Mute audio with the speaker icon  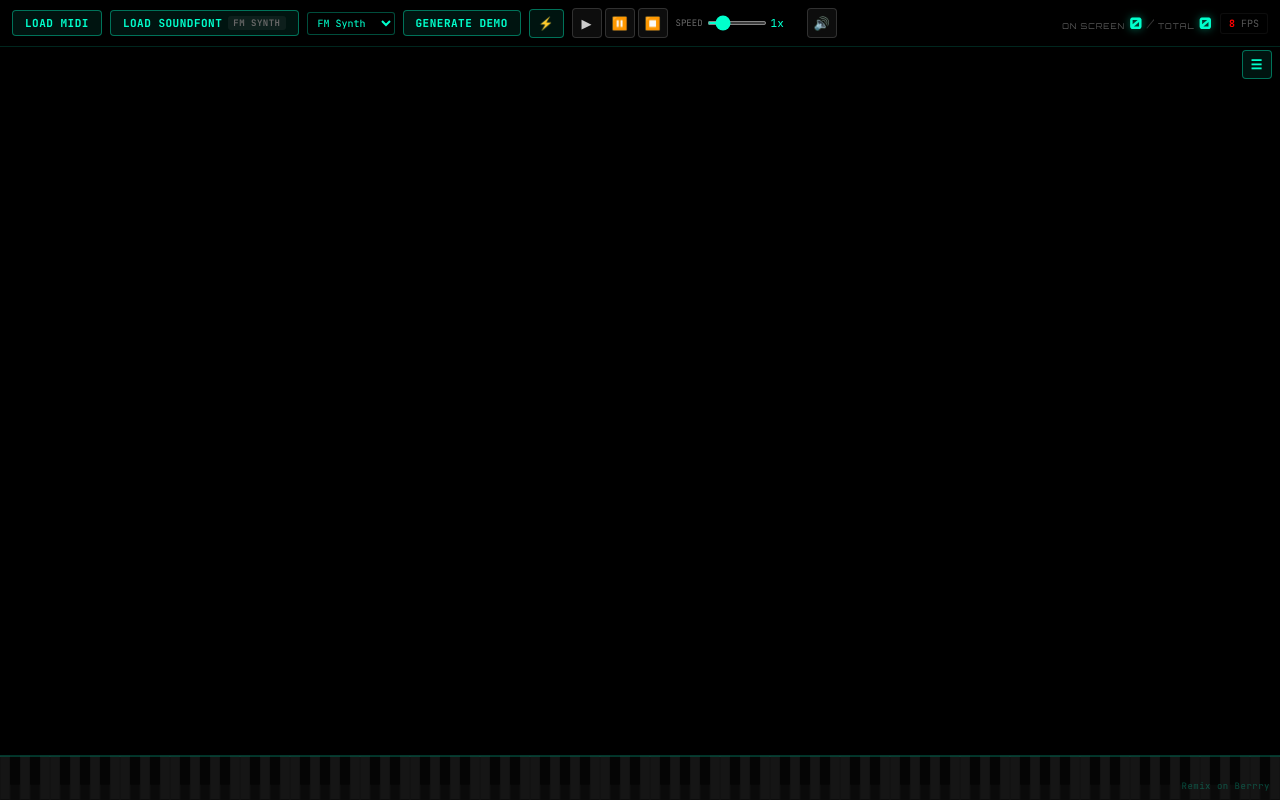821,23
